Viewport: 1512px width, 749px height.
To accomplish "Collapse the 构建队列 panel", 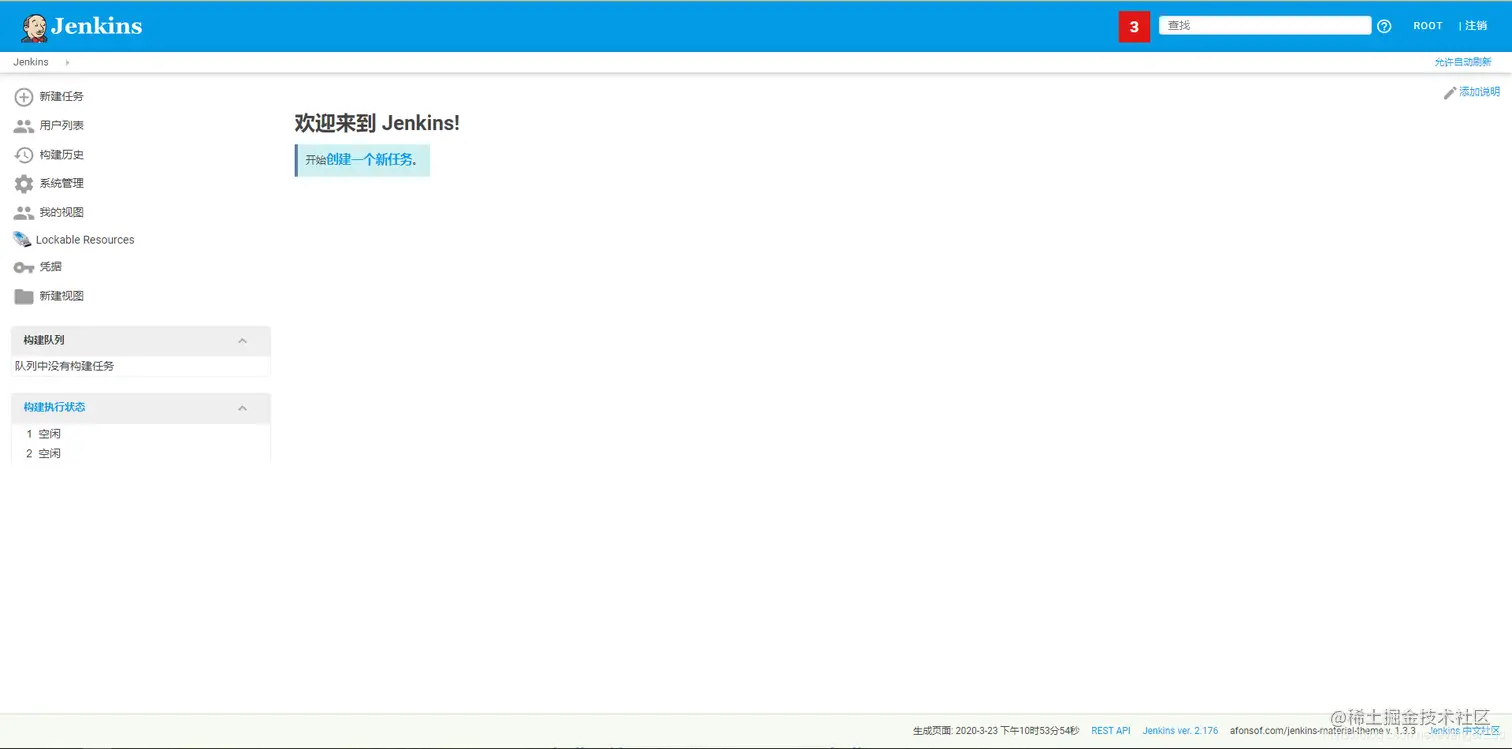I will 242,341.
